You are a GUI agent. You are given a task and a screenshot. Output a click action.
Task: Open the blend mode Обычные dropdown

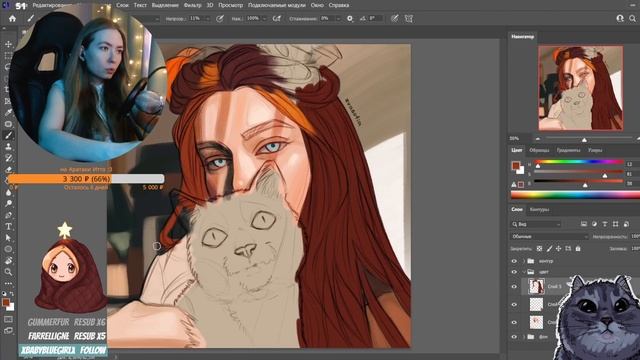tap(549, 237)
